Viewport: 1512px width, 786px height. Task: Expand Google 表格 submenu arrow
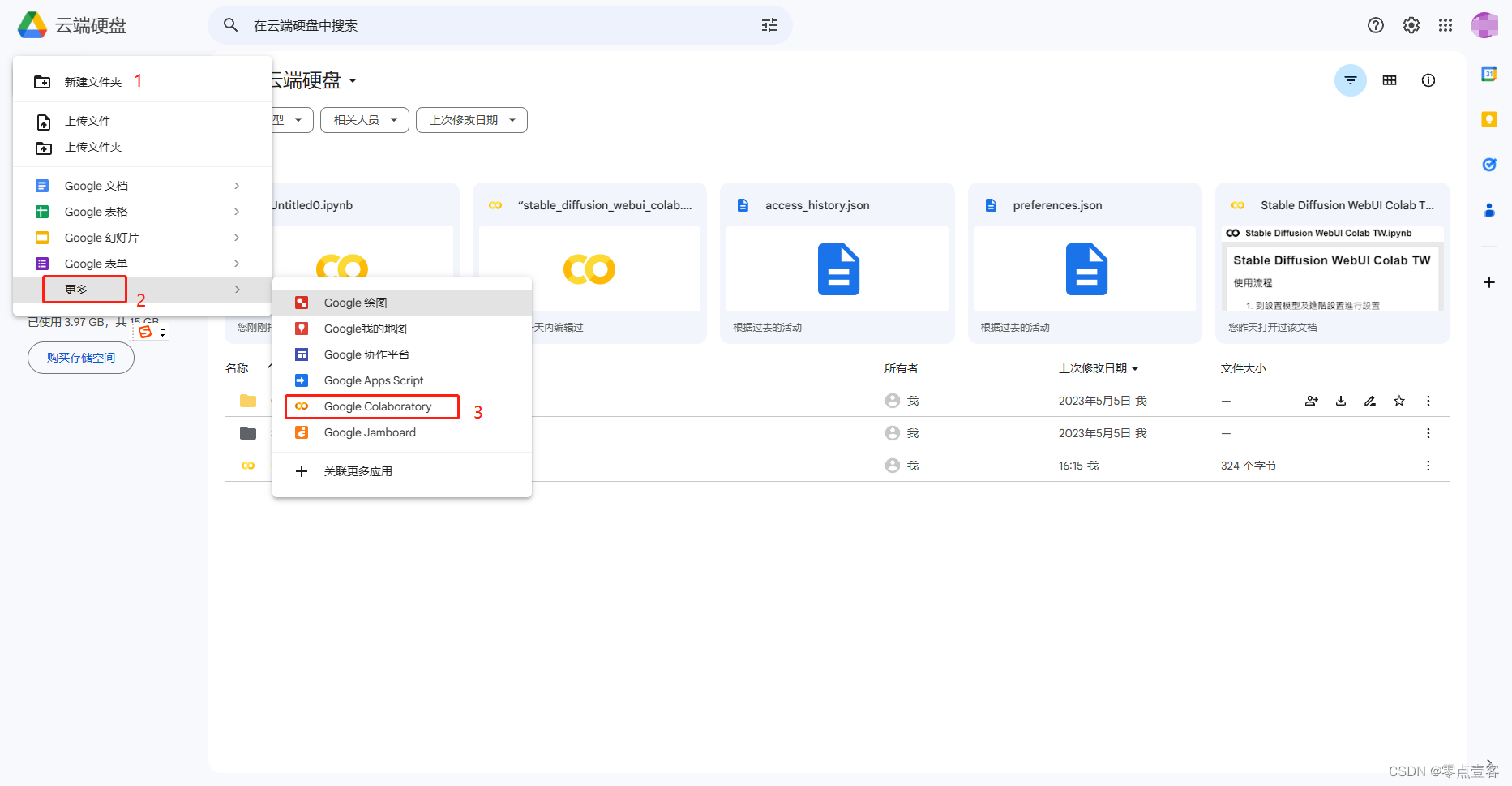point(237,212)
